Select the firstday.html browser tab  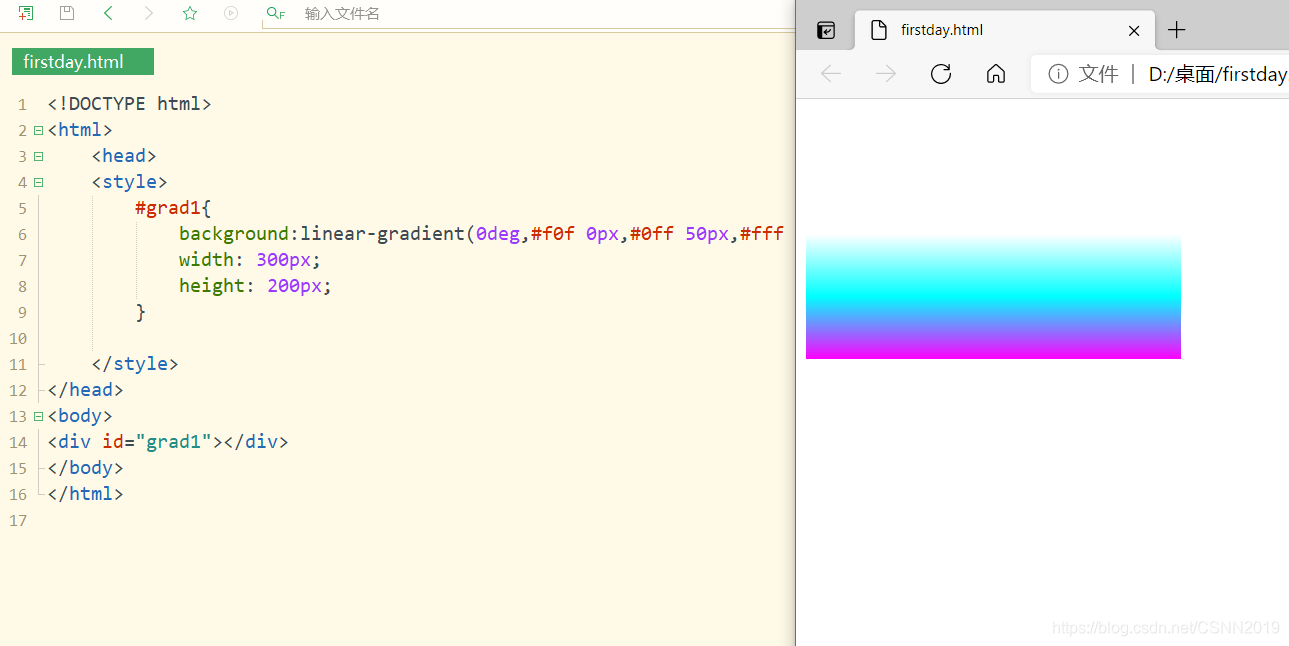[x=1005, y=30]
